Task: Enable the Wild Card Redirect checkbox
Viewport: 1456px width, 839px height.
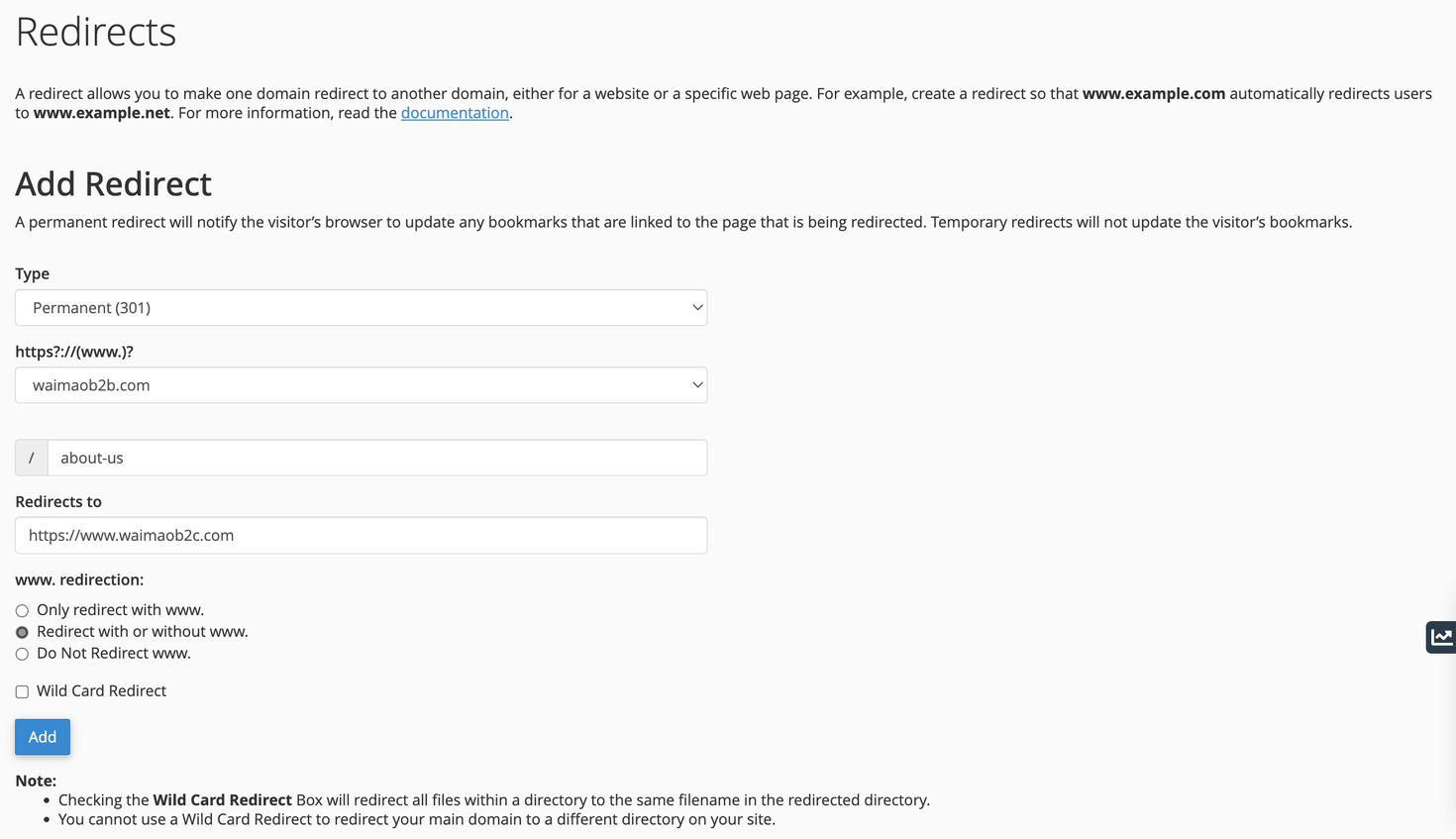Action: [22, 692]
